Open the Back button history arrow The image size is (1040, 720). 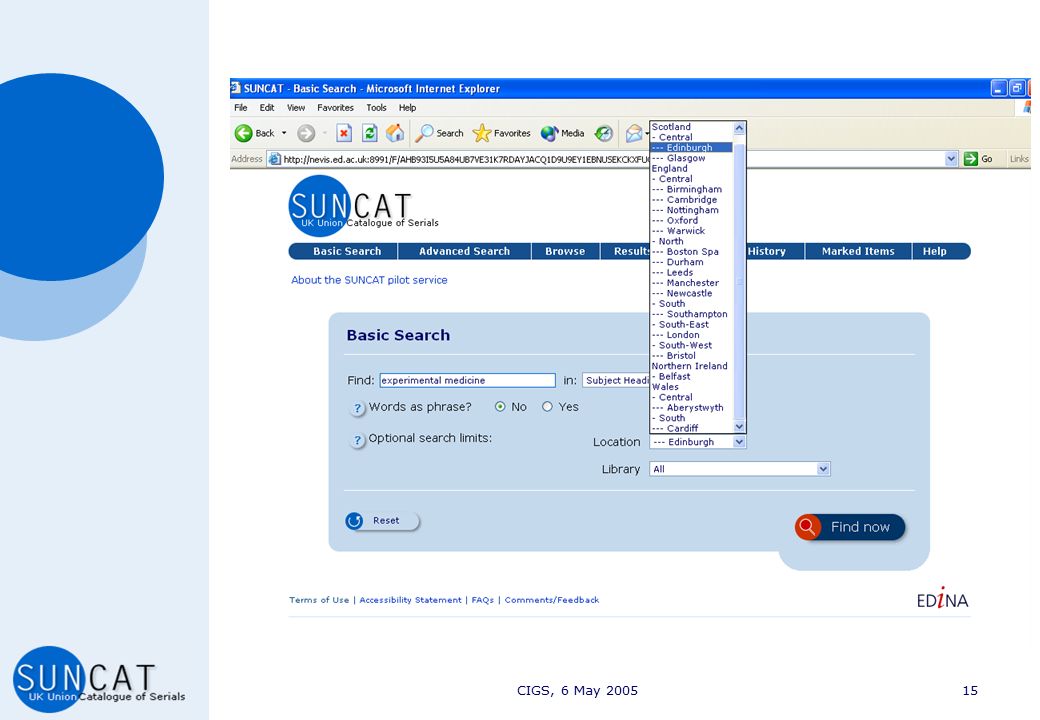(284, 133)
